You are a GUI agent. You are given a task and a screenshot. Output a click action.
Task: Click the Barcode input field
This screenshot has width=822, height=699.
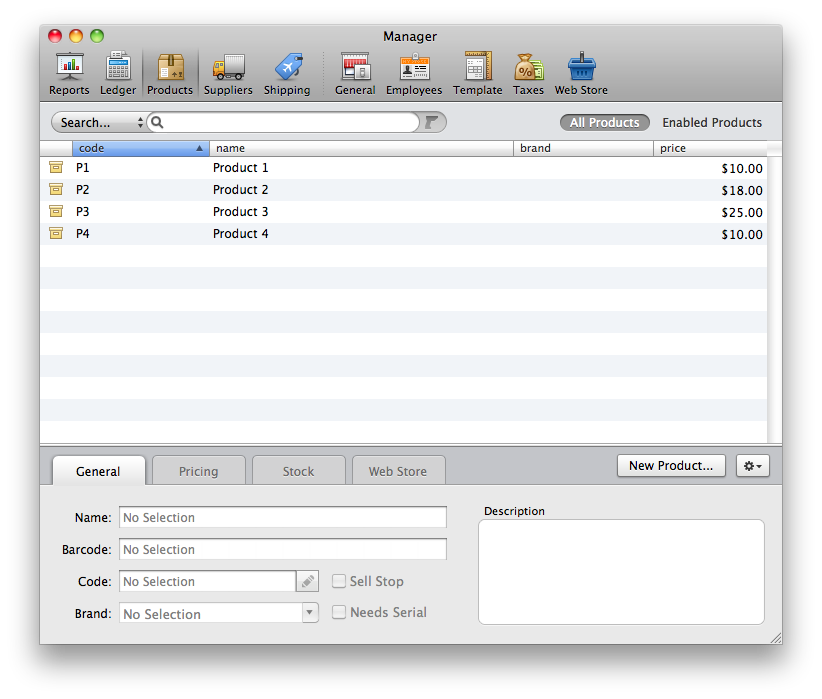point(283,549)
